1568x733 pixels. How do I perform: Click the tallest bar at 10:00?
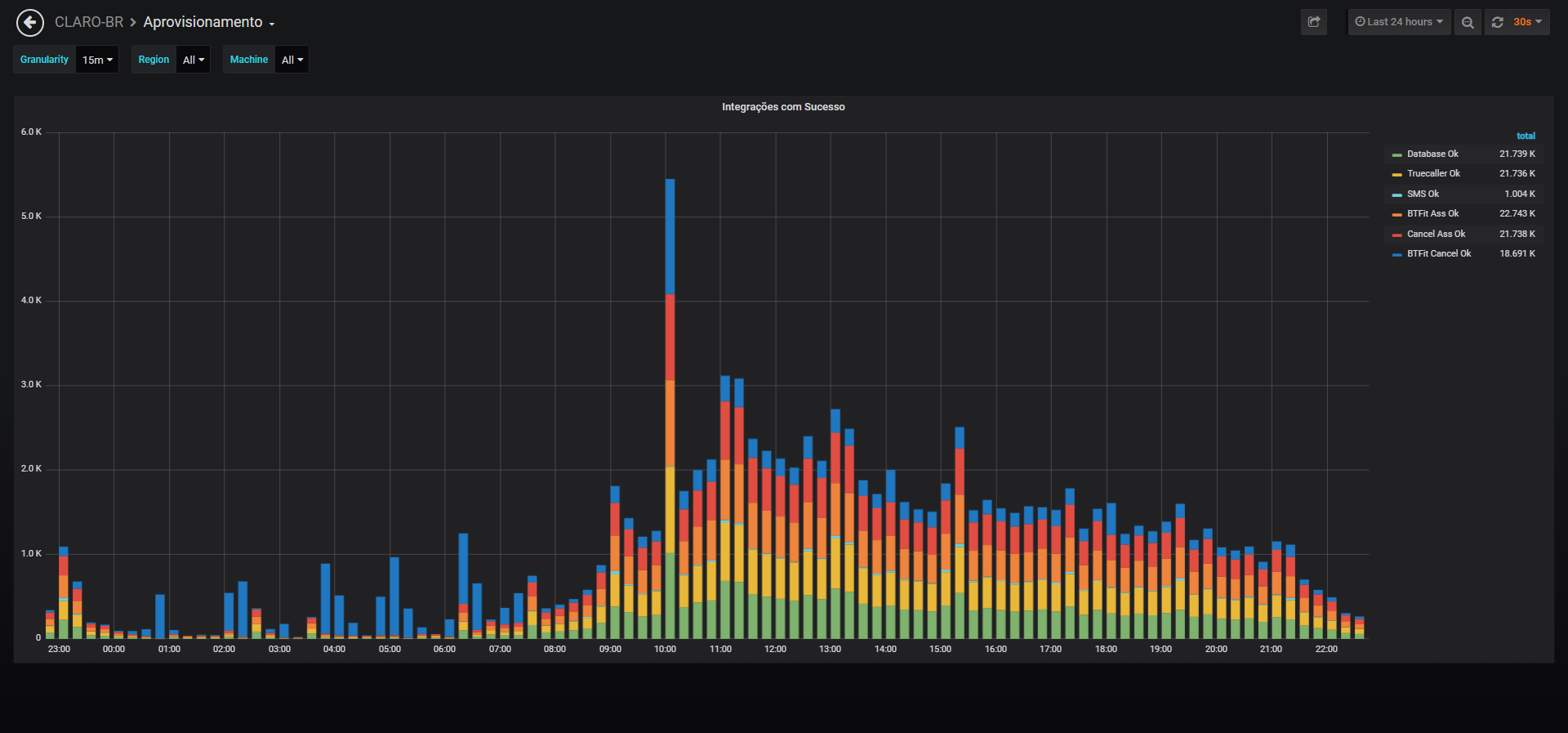670,409
